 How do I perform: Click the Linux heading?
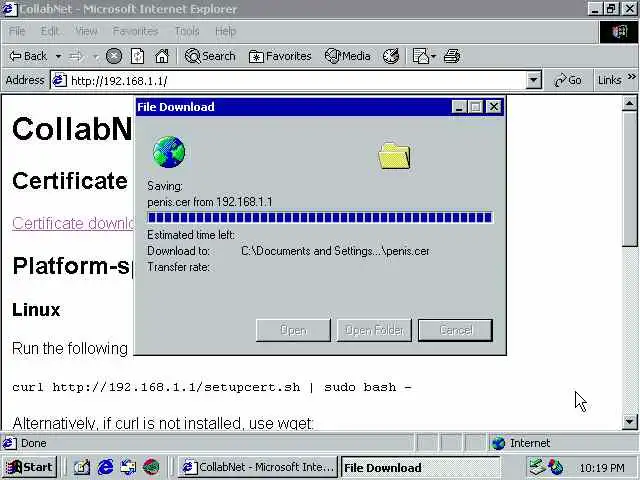[36, 310]
